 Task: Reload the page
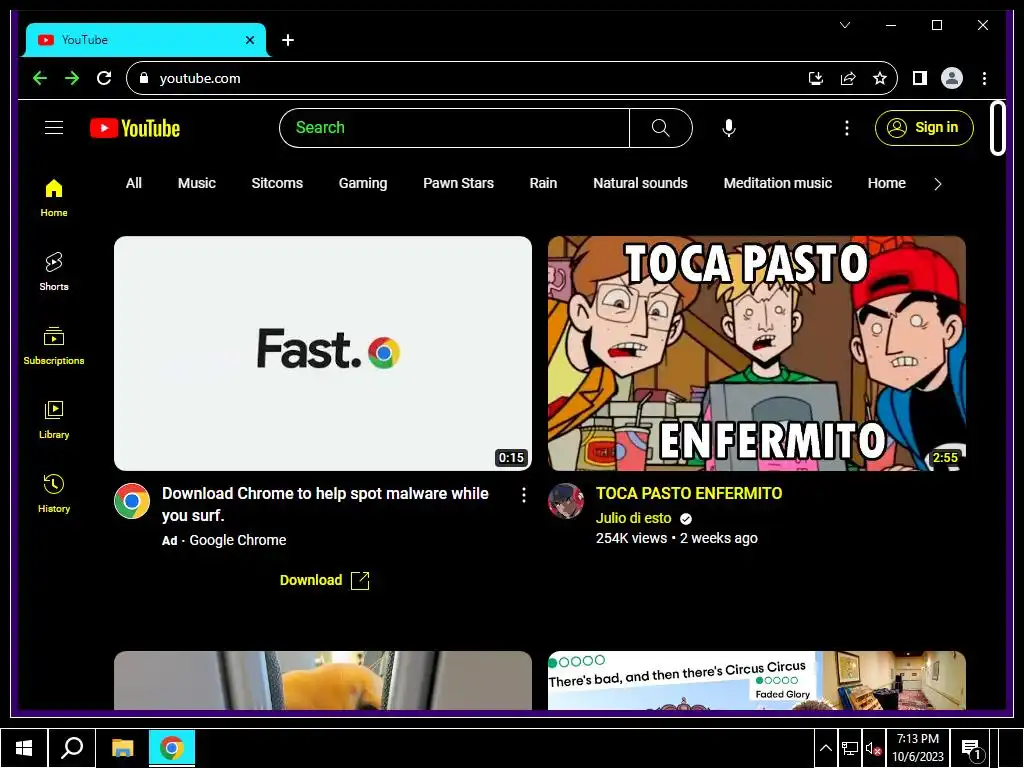pos(104,78)
